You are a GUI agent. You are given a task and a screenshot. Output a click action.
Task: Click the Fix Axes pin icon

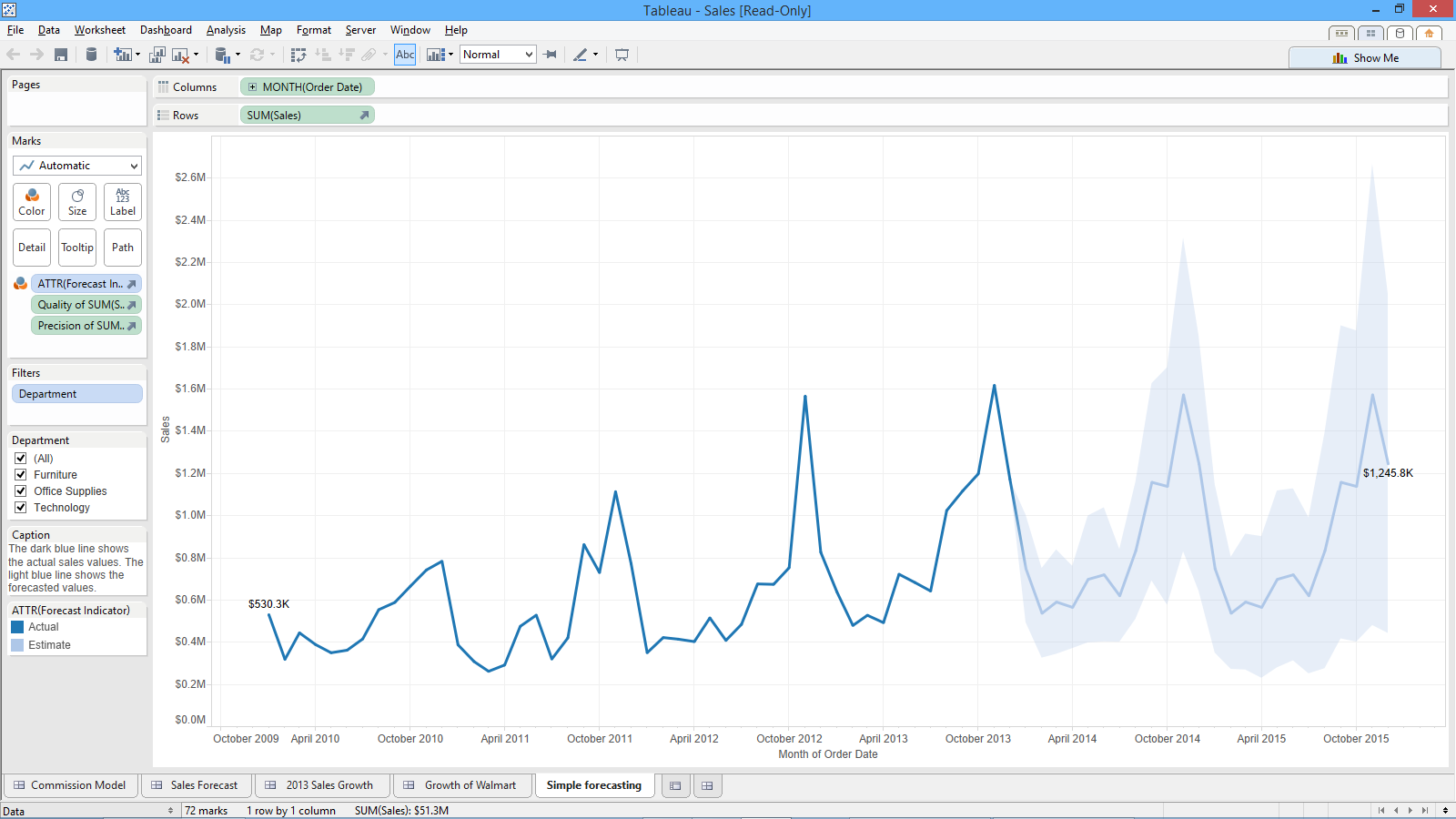(x=551, y=55)
